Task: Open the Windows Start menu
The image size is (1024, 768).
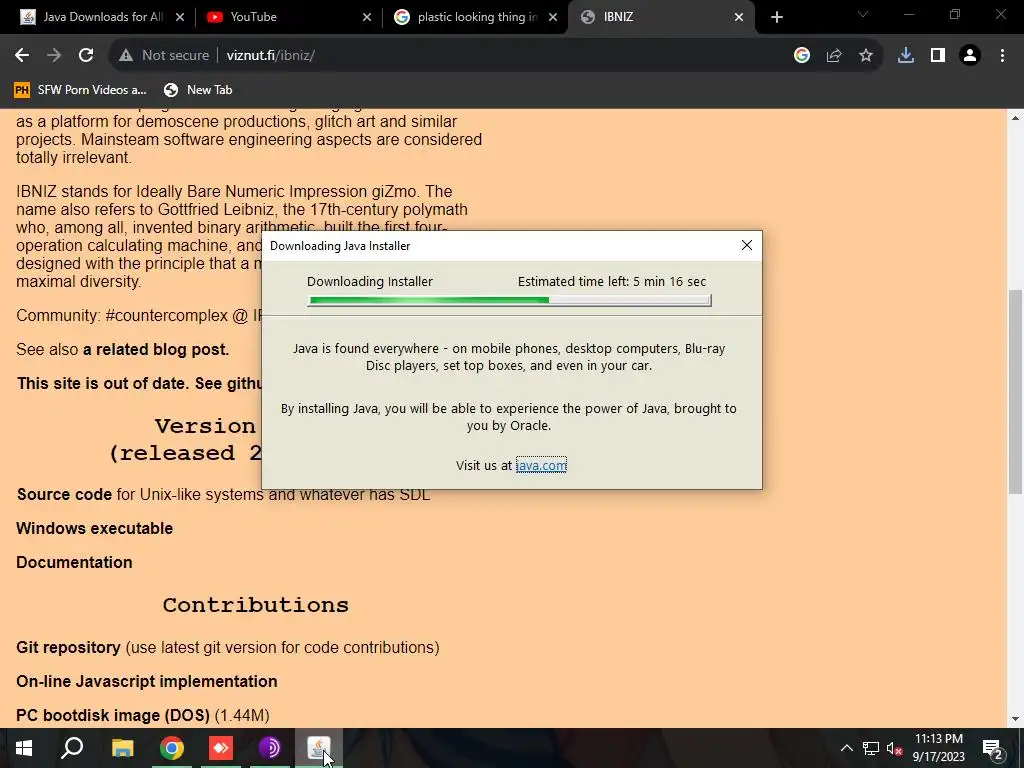Action: coord(24,748)
